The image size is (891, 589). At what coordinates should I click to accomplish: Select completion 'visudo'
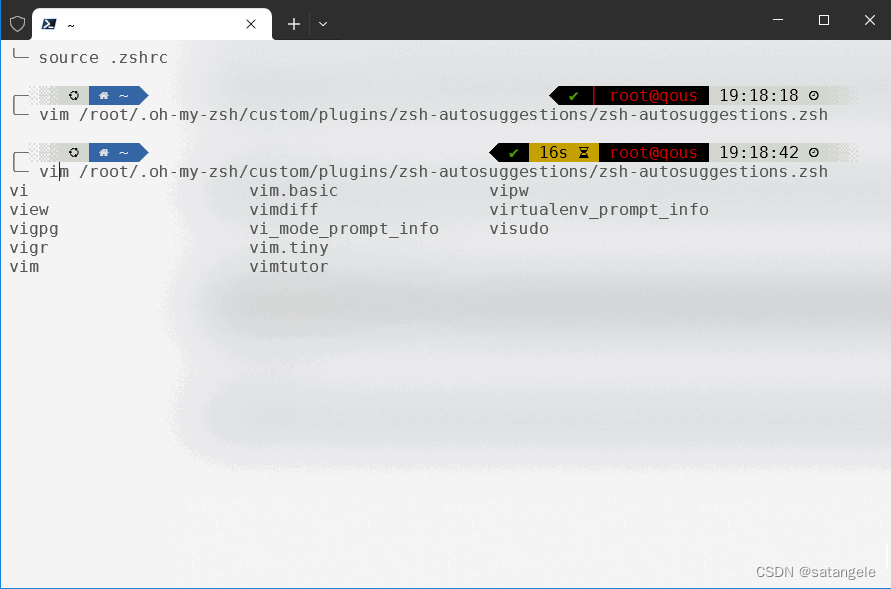tap(519, 229)
